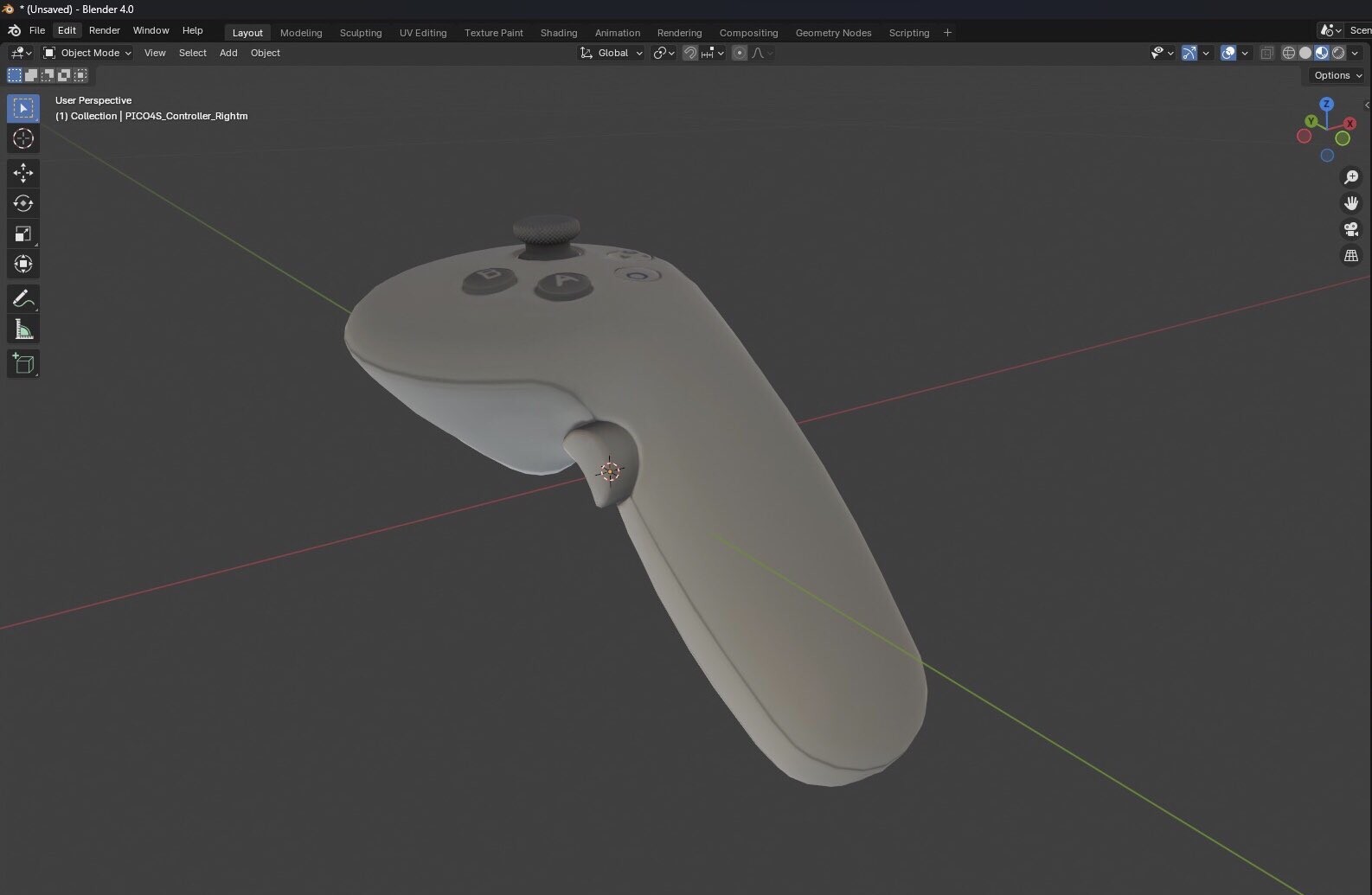Activate the Move tool

click(x=23, y=173)
